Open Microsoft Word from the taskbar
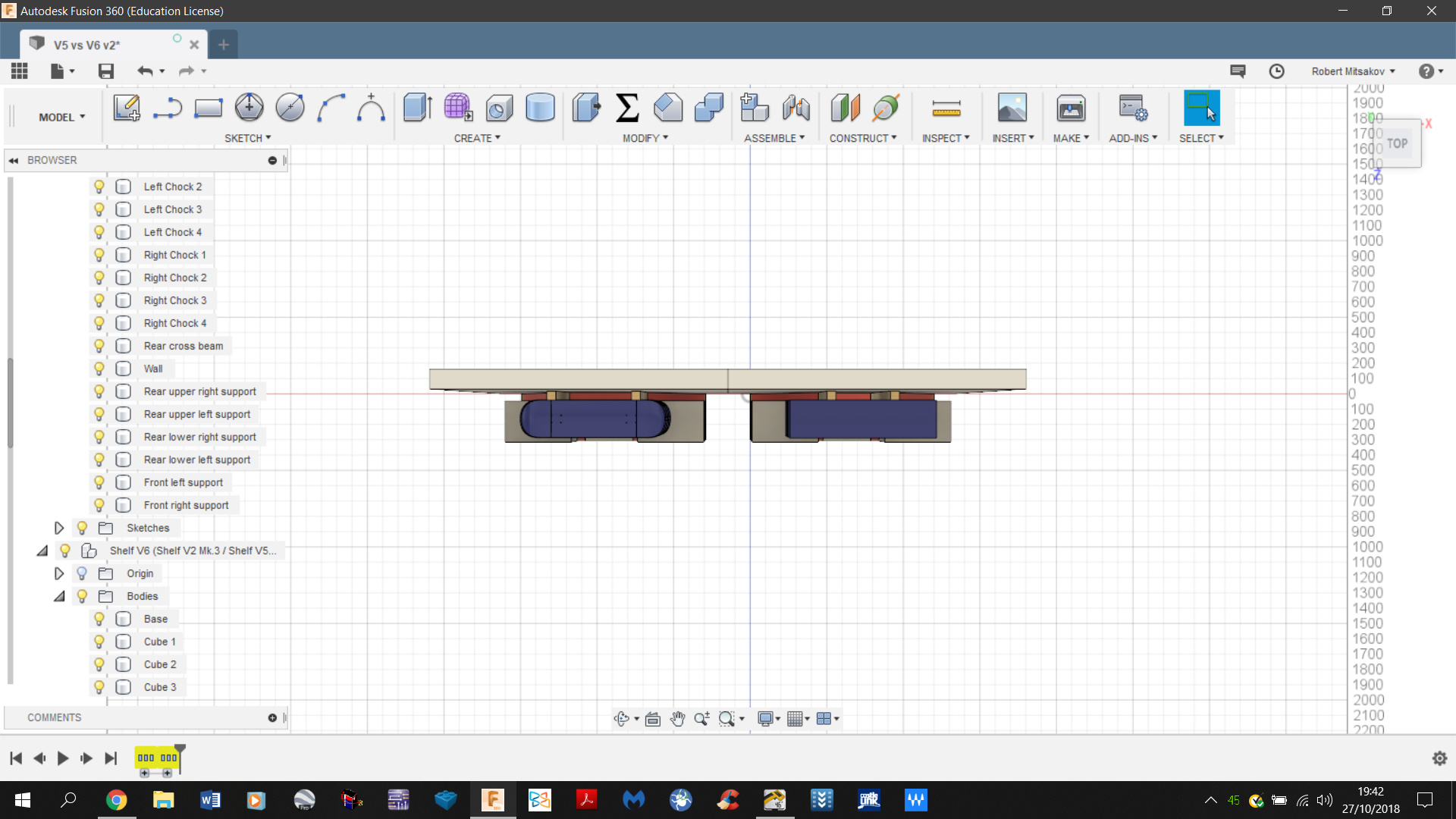The image size is (1456, 819). (211, 800)
